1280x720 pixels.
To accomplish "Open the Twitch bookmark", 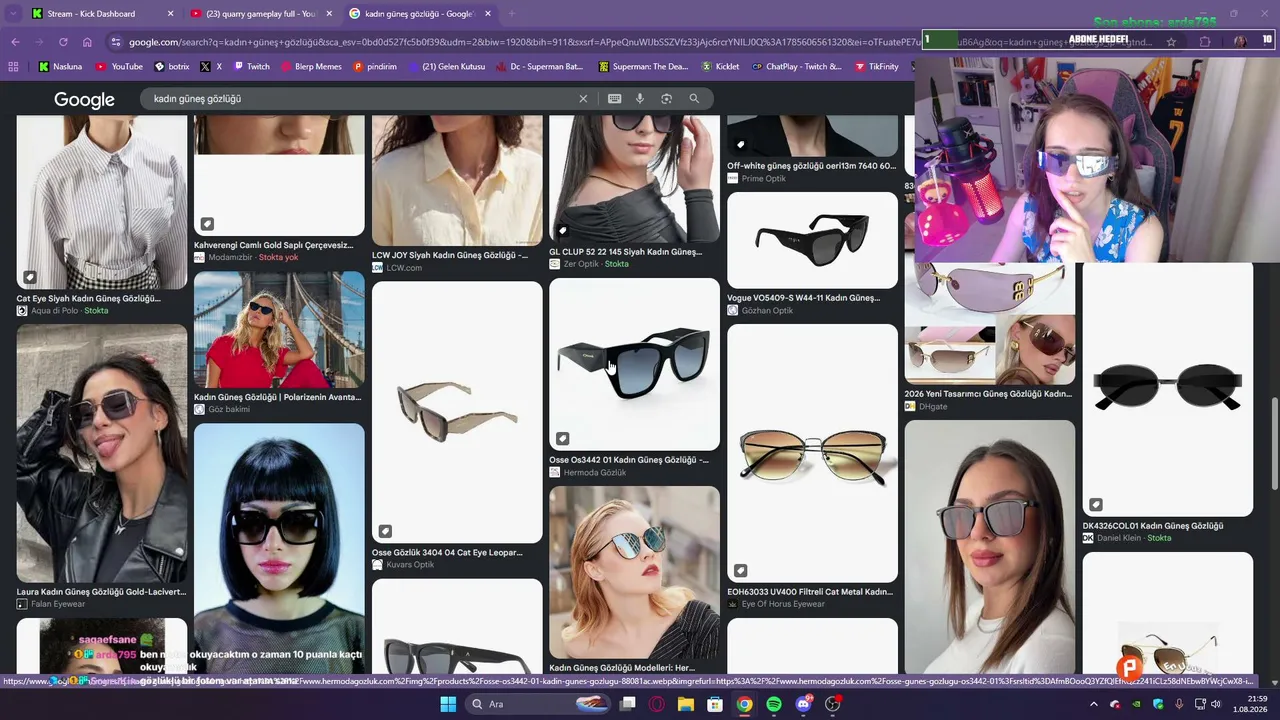I will coord(252,67).
